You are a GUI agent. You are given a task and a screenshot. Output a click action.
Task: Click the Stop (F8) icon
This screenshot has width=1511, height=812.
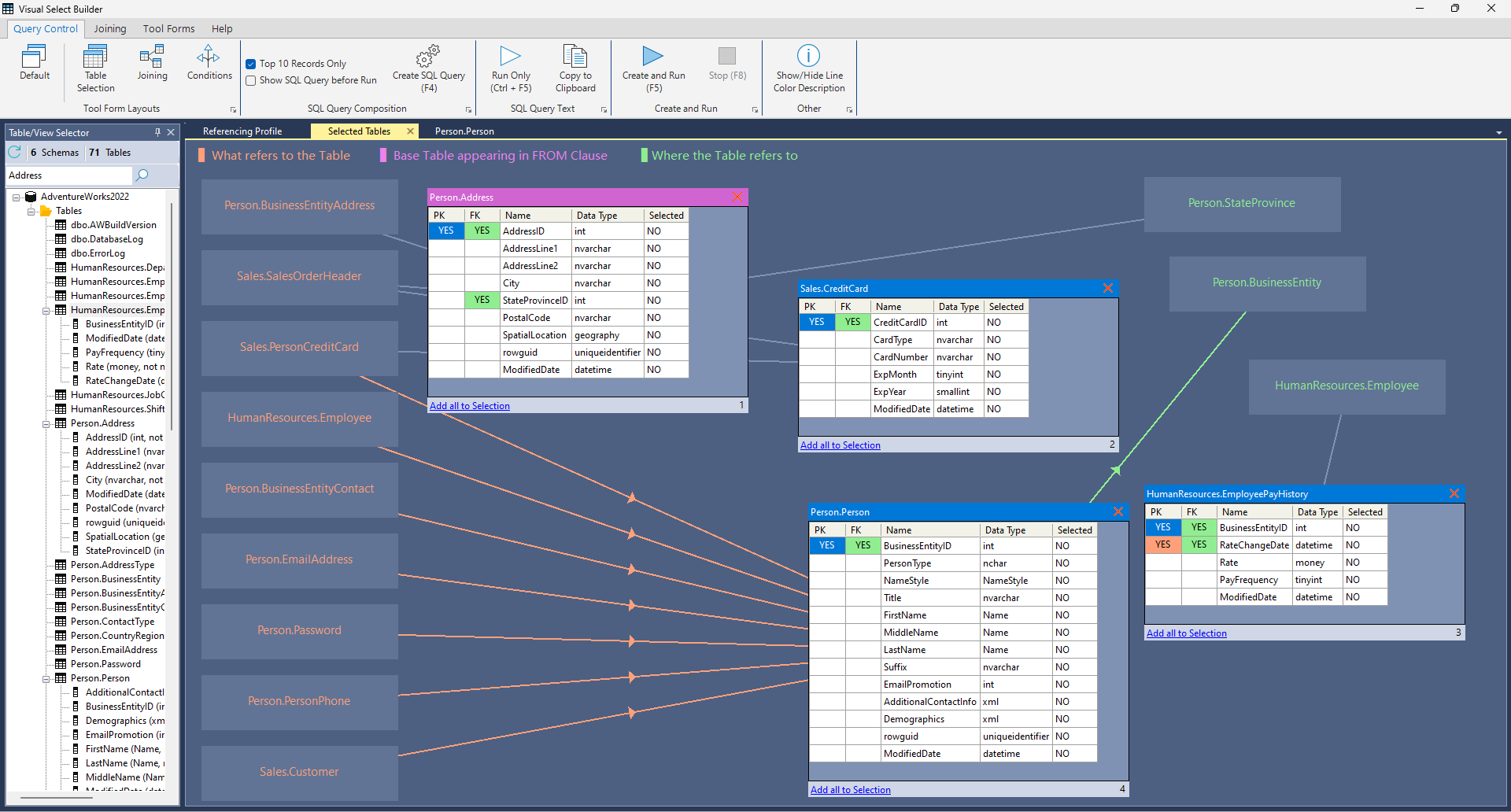pos(727,57)
